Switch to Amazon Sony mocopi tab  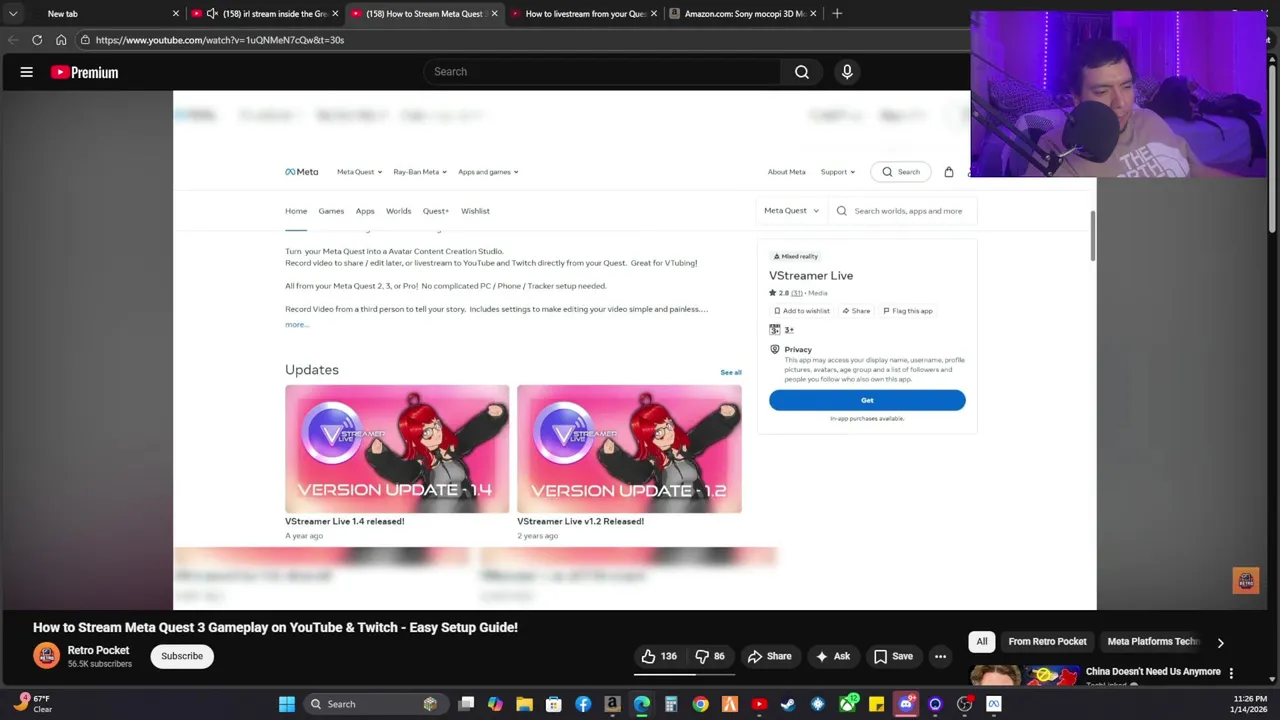743,14
